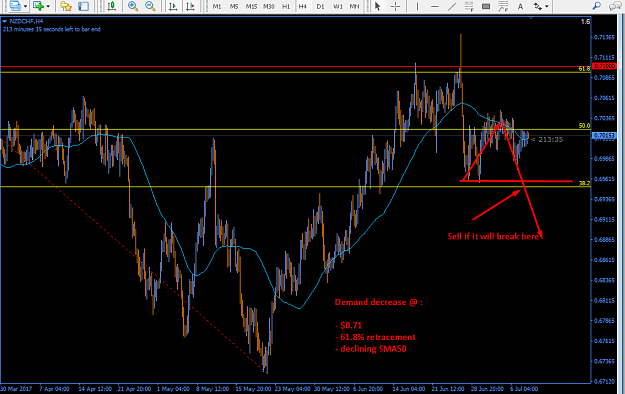
Task: Click the blue current price tag on axis
Action: (604, 136)
